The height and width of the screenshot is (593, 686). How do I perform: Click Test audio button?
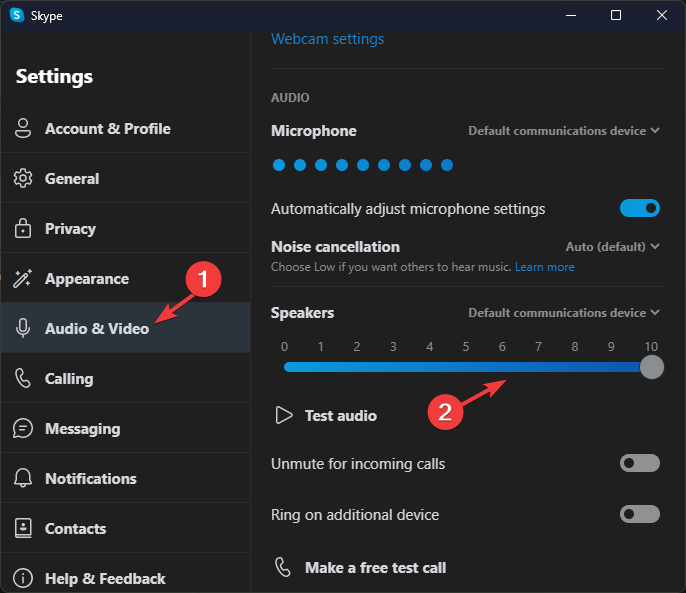(326, 415)
